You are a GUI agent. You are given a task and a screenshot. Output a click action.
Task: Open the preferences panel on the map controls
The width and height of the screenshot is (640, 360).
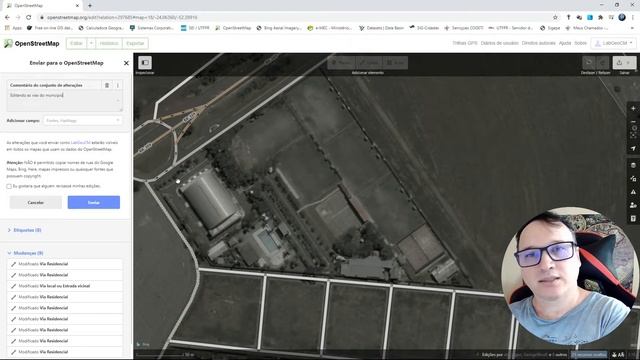[x=633, y=205]
